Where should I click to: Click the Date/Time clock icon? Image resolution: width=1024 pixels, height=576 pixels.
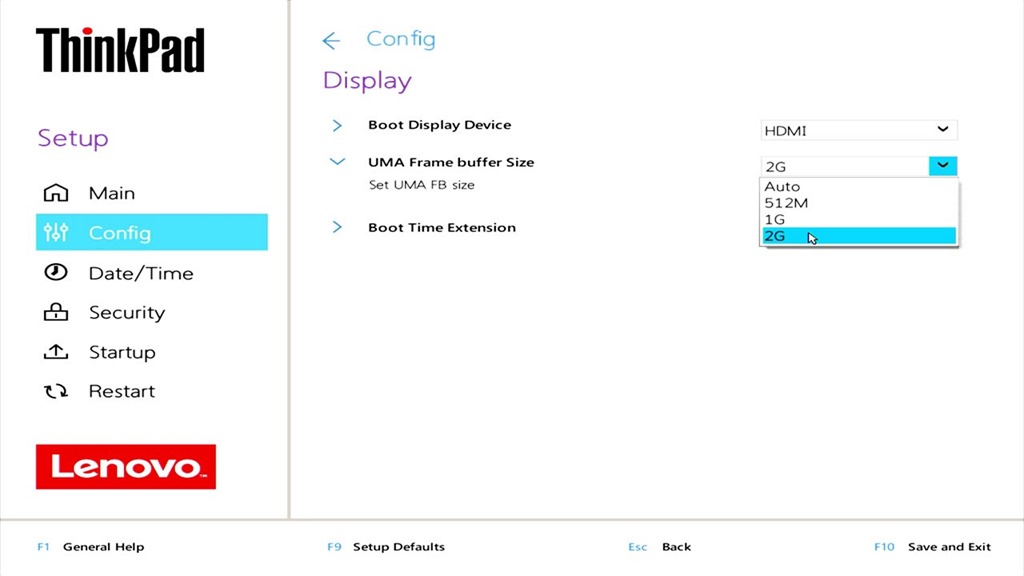point(56,272)
